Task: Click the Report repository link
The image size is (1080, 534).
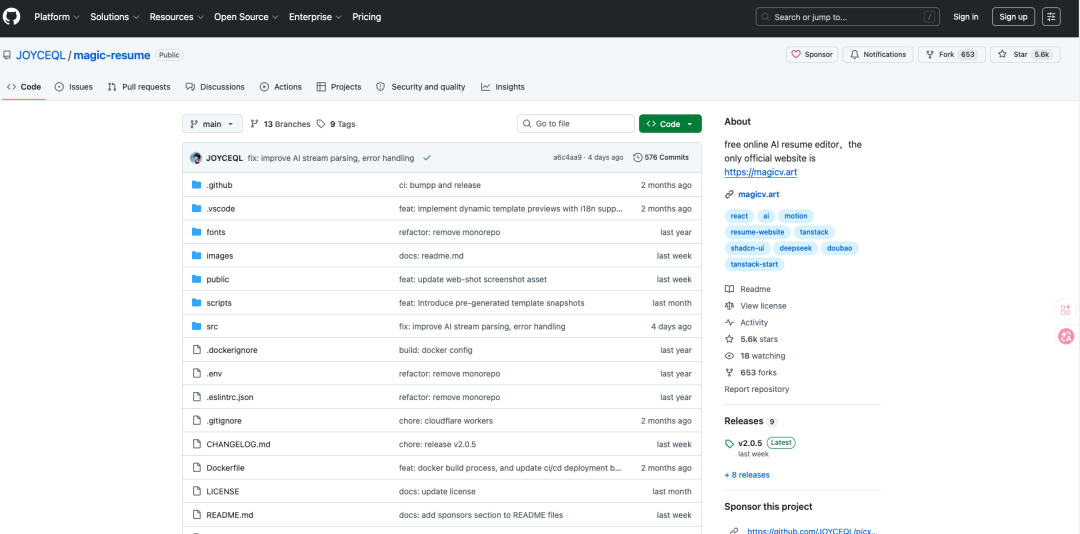Action: tap(756, 389)
